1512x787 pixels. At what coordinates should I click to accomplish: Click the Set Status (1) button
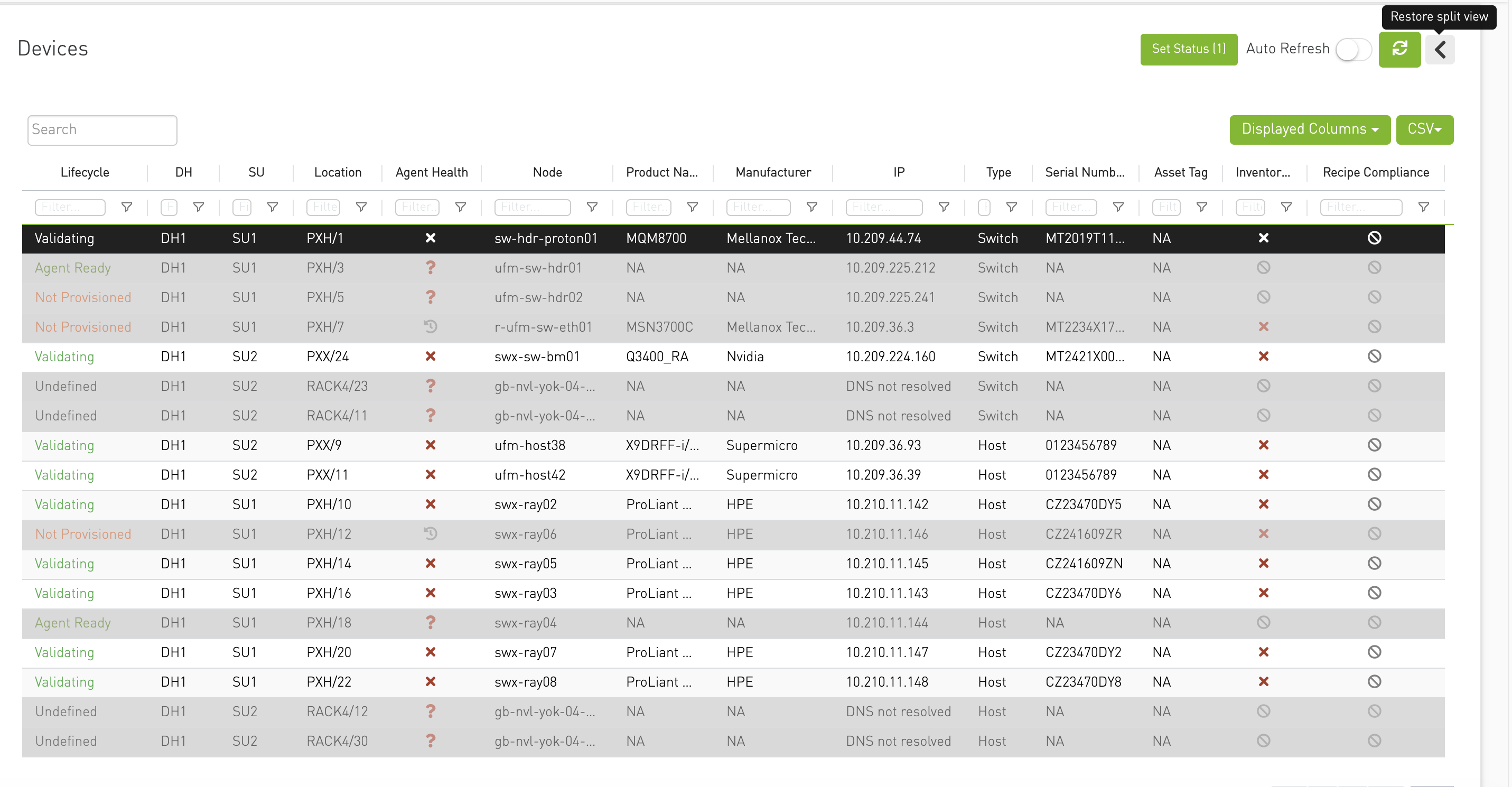coord(1189,49)
